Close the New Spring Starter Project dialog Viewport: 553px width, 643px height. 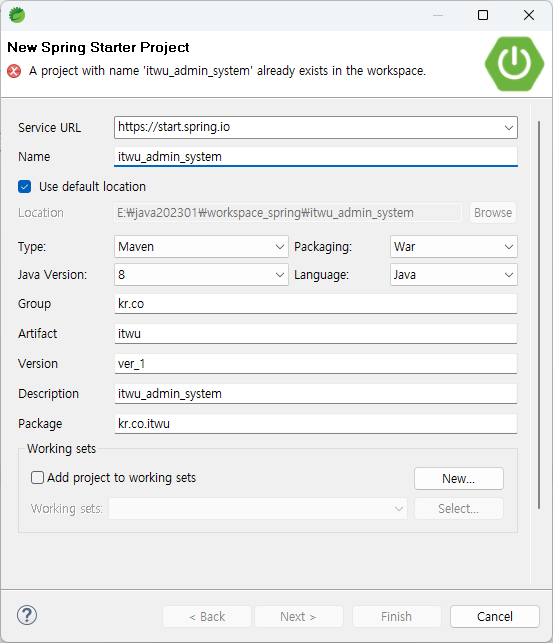(x=529, y=15)
